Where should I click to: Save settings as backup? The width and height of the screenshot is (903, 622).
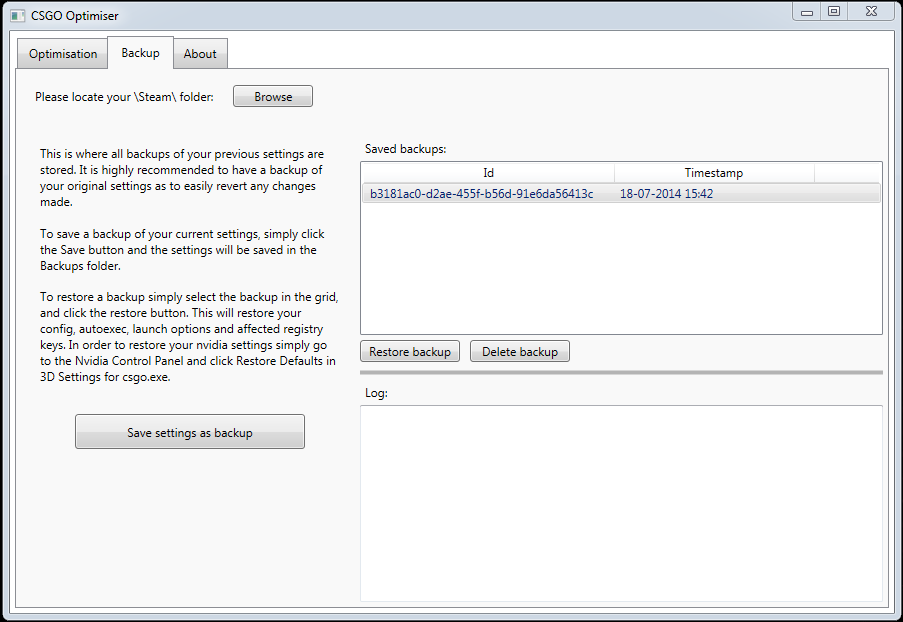[x=189, y=432]
